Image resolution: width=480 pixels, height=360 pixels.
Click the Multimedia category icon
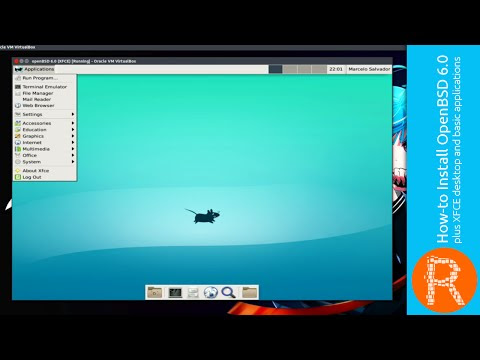tap(18, 149)
